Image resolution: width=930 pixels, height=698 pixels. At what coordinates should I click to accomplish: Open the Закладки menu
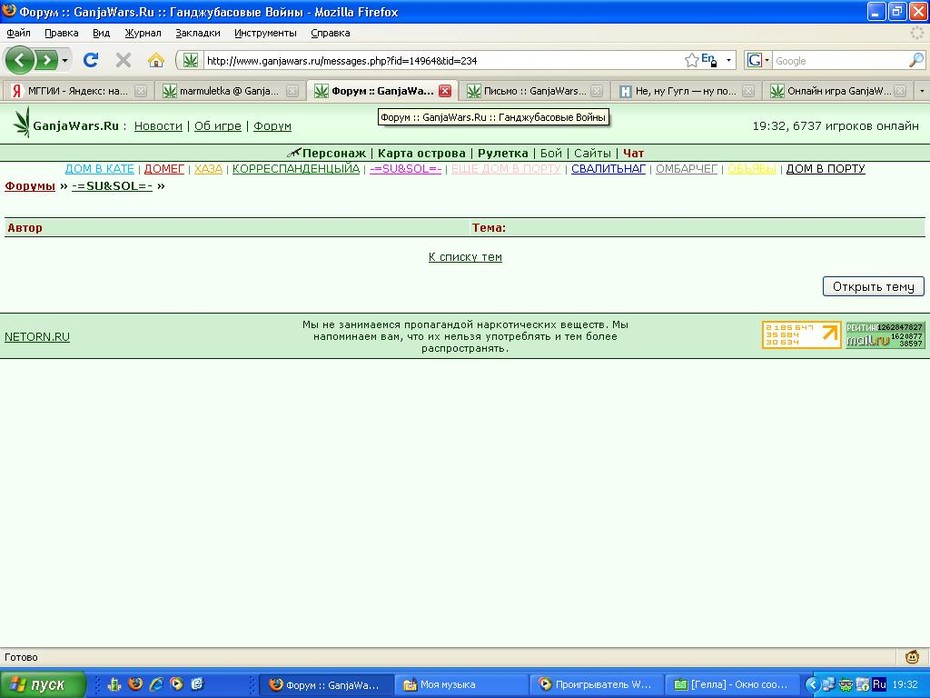coord(198,33)
